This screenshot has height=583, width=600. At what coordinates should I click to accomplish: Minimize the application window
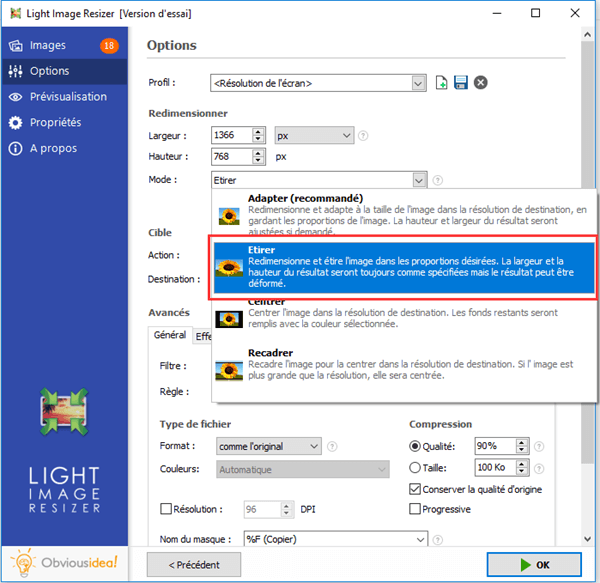[497, 13]
